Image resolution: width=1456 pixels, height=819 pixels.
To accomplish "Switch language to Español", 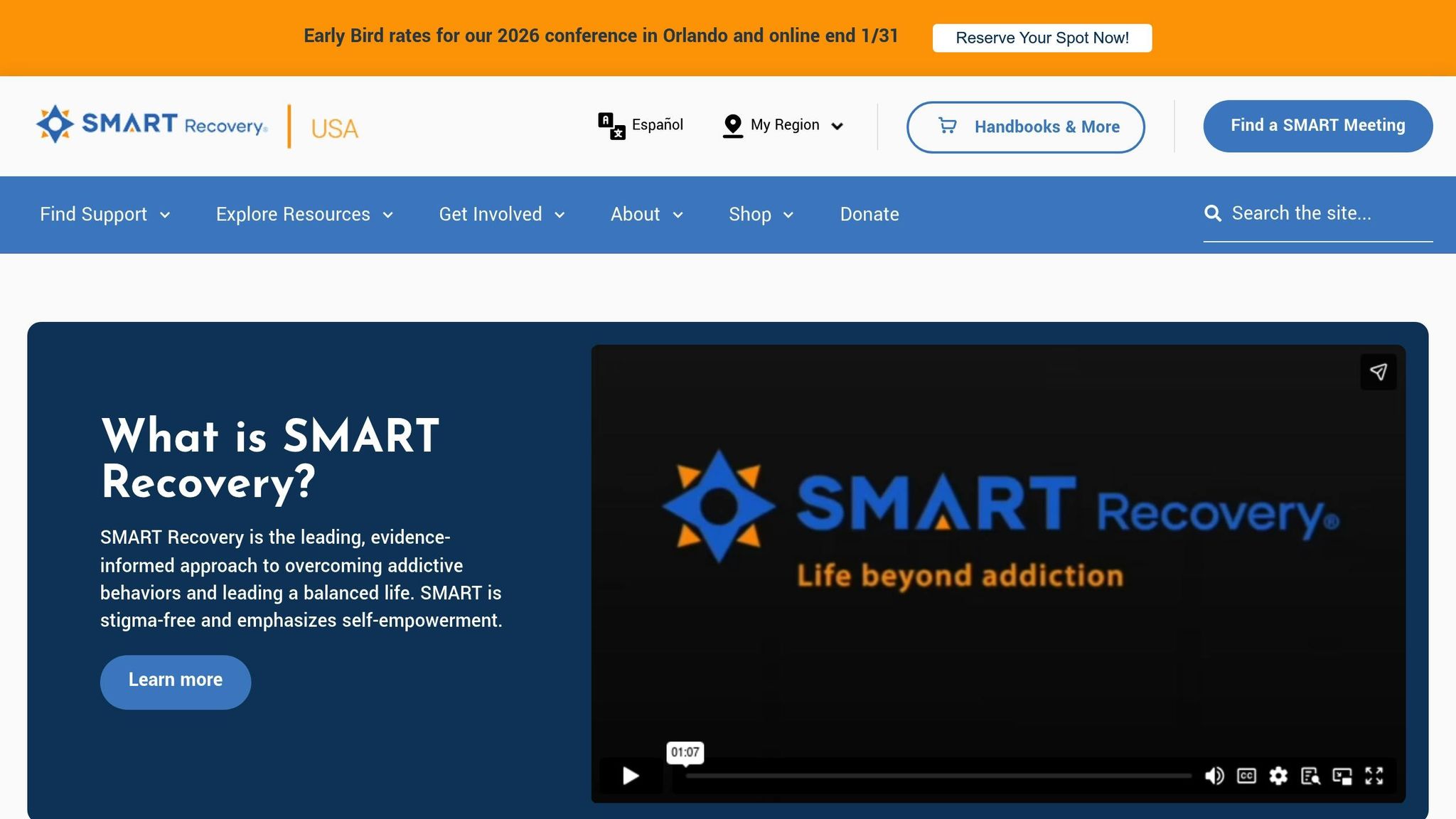I will click(x=657, y=124).
